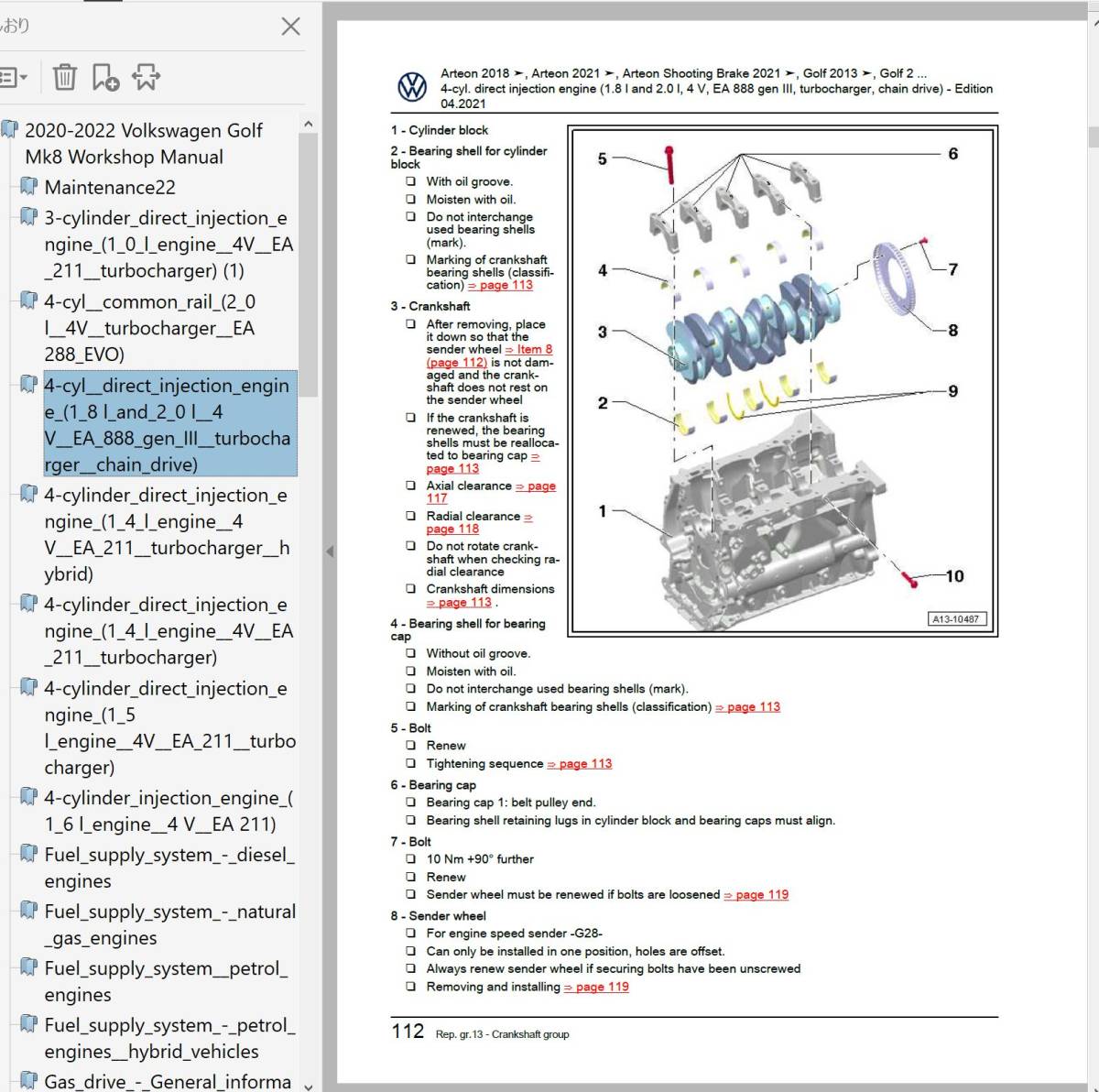Select 3-cylinder direct injection 1_0 l engine bookmark

tap(169, 245)
